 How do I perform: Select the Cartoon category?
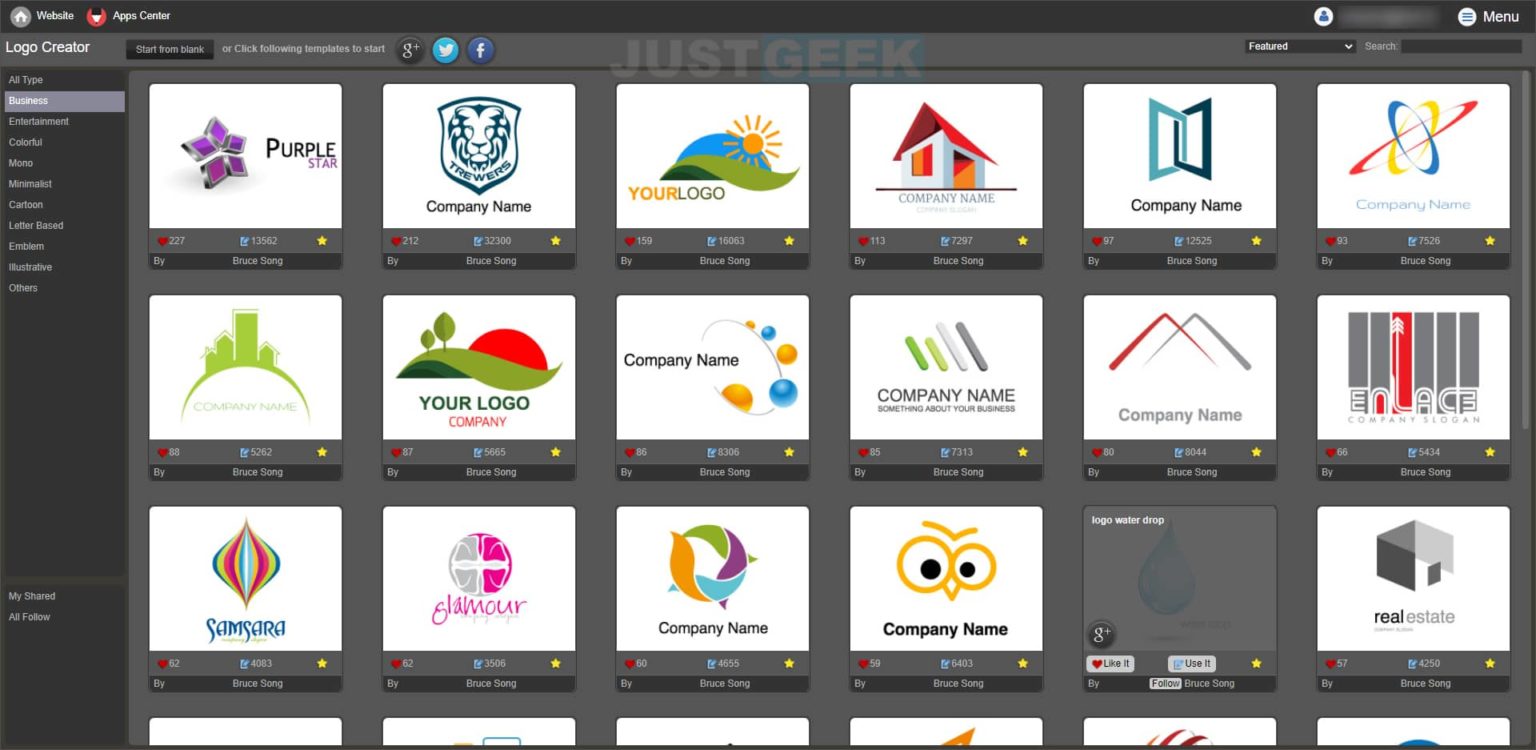(x=64, y=205)
